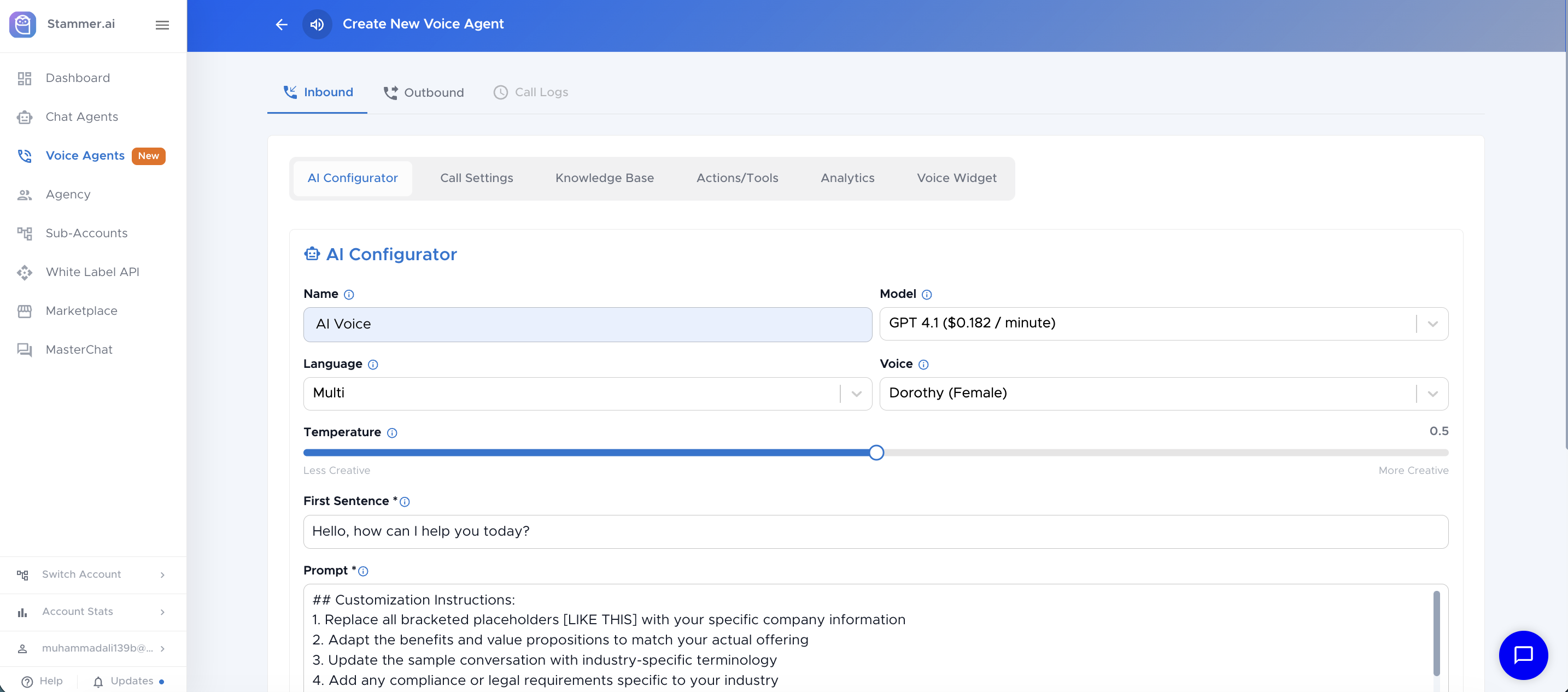
Task: Click the Updates link
Action: [131, 682]
